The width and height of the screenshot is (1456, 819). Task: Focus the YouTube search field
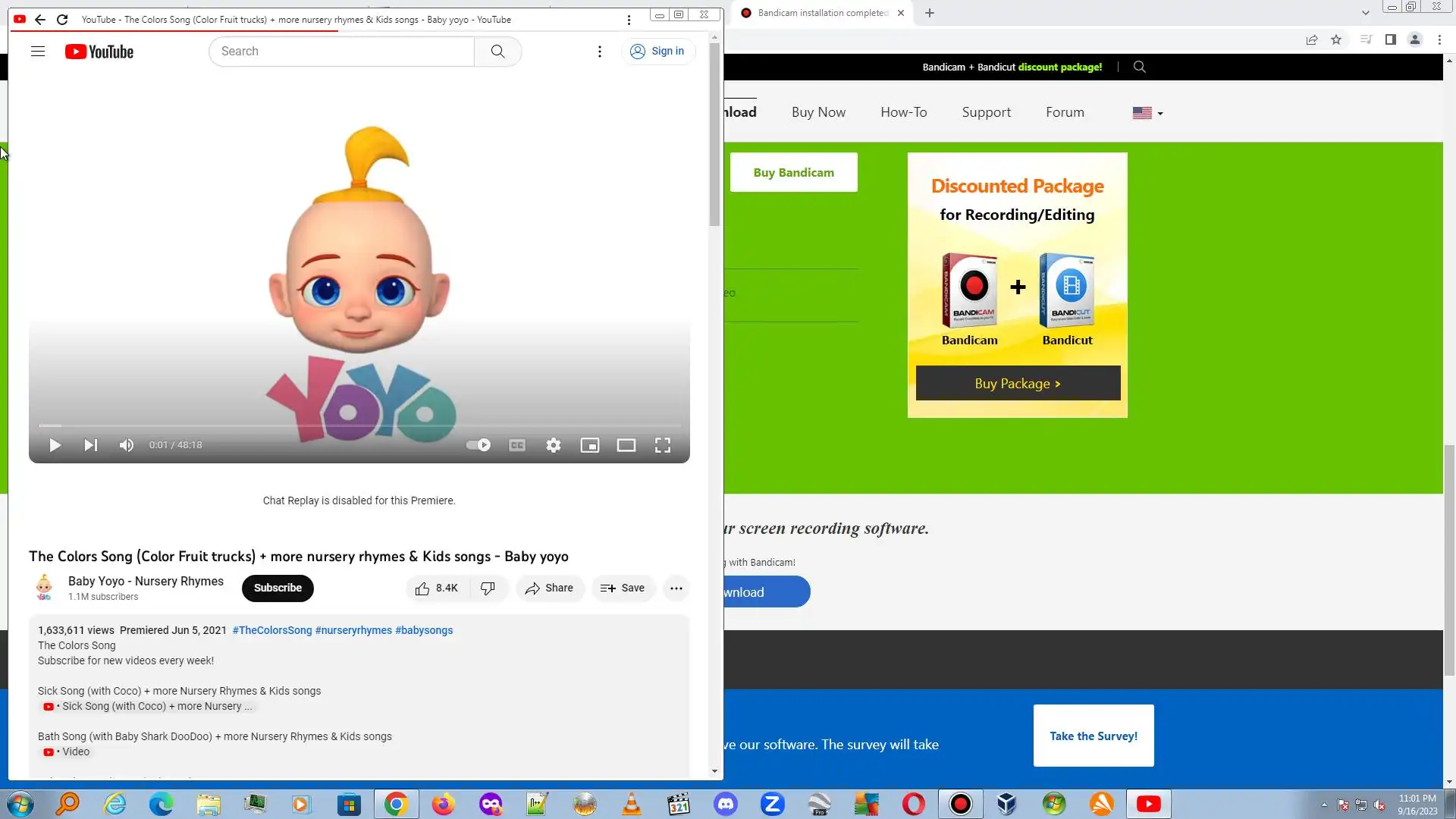(341, 52)
